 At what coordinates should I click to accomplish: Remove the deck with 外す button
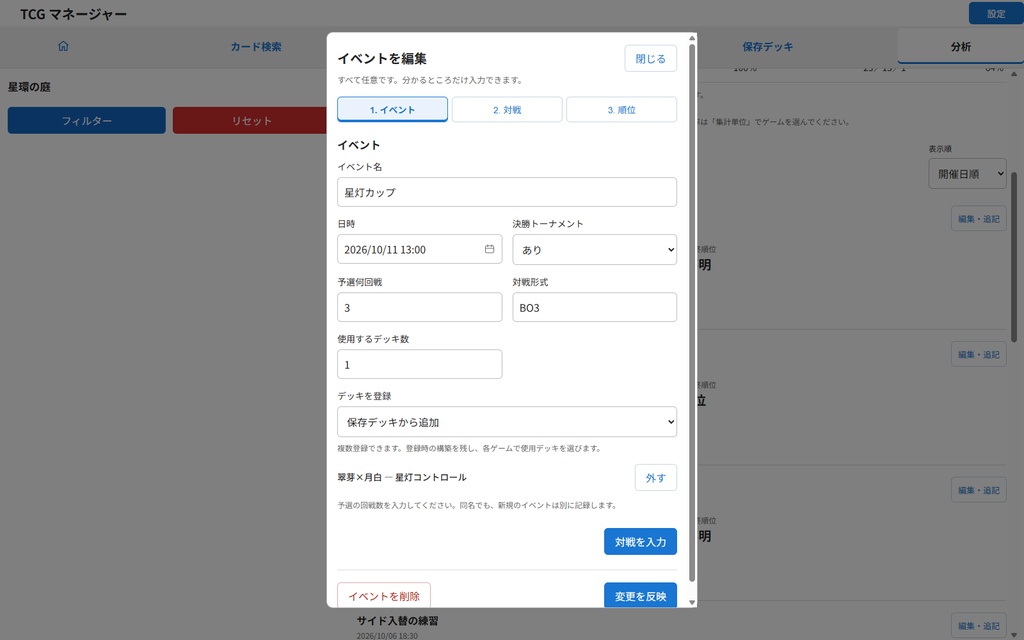click(656, 477)
